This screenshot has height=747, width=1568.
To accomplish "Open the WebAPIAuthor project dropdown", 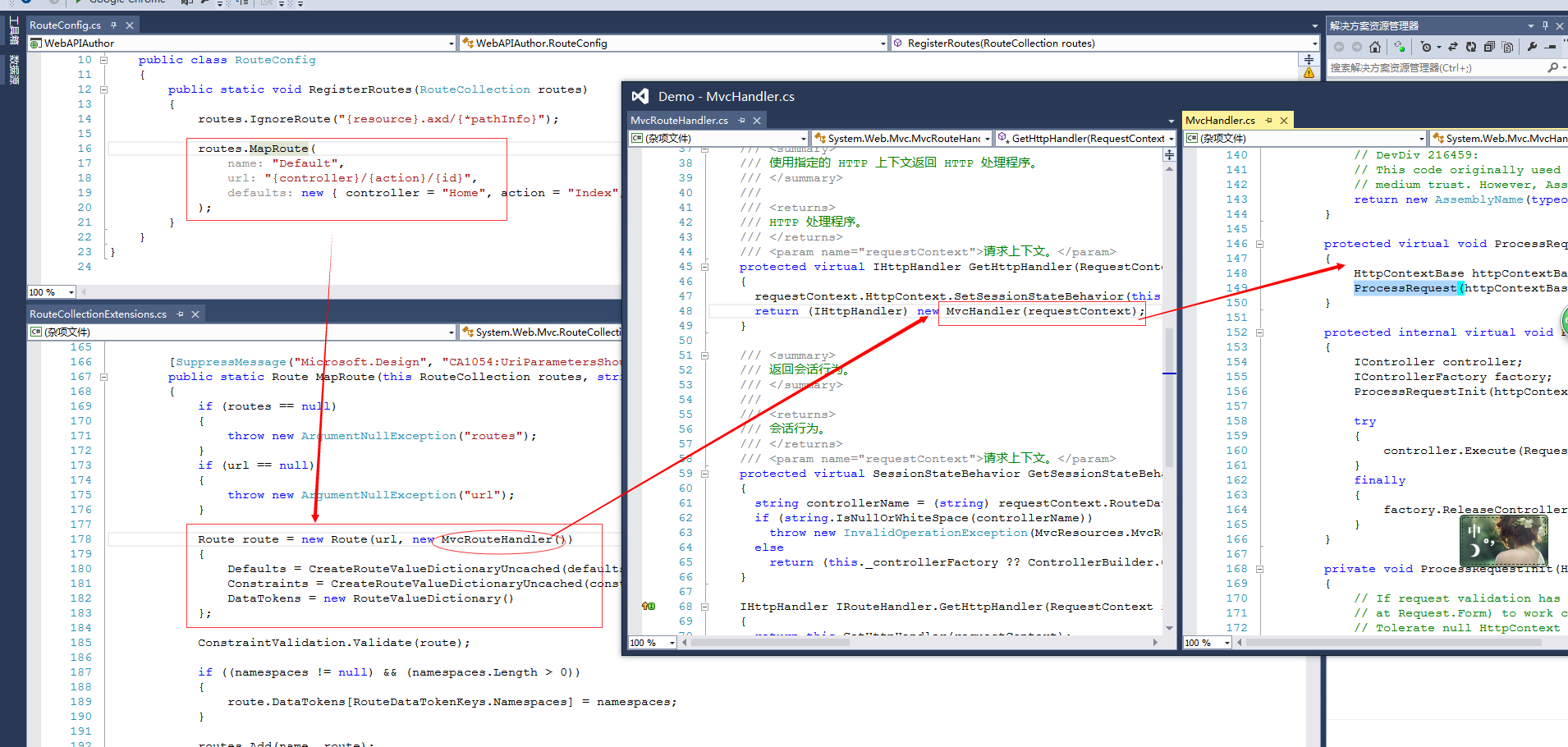I will 452,44.
